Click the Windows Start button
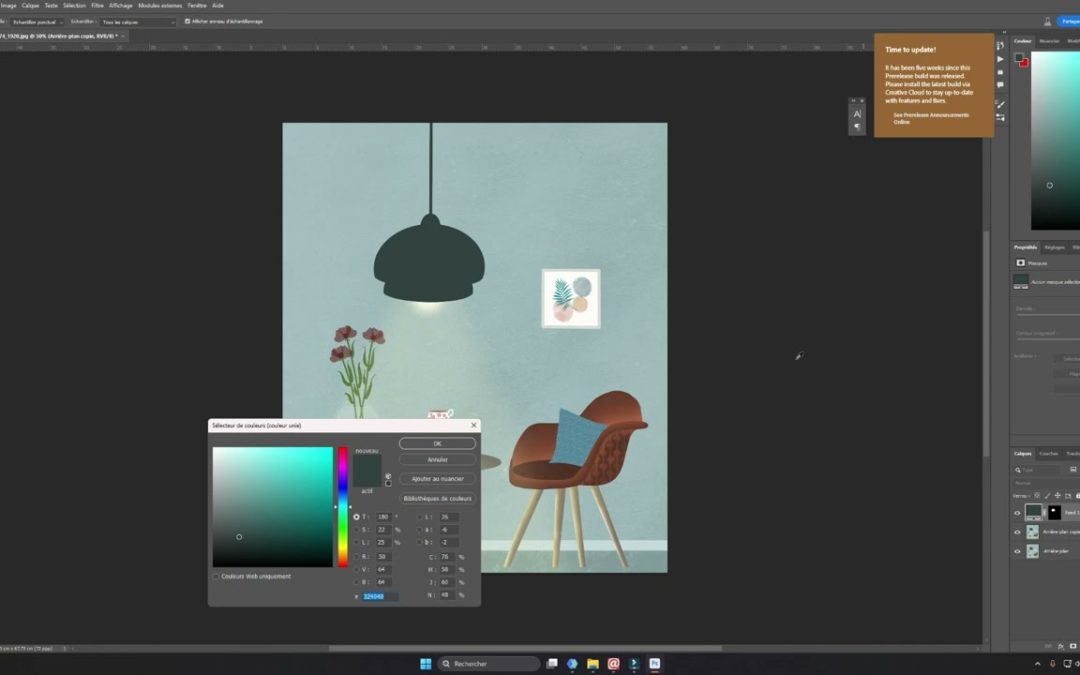Image resolution: width=1080 pixels, height=675 pixels. (x=426, y=664)
